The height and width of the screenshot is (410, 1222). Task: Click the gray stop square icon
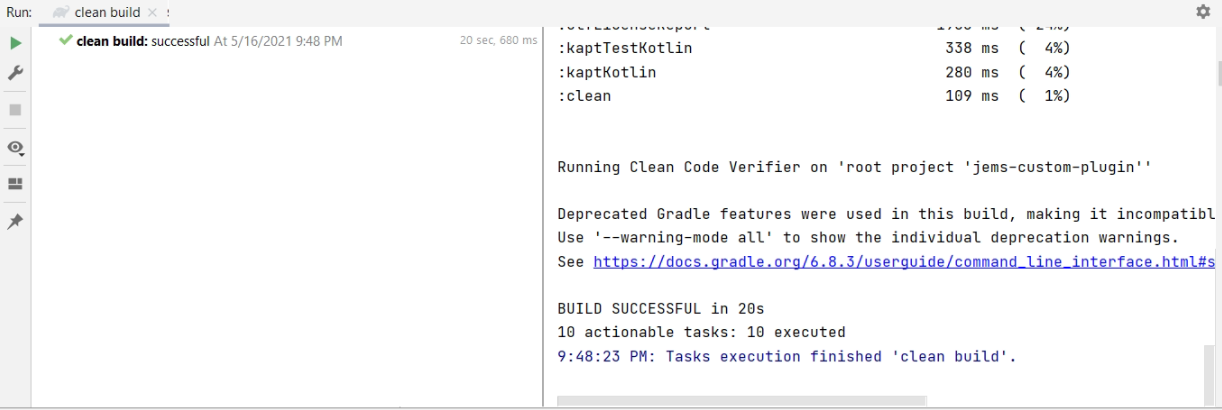[15, 110]
